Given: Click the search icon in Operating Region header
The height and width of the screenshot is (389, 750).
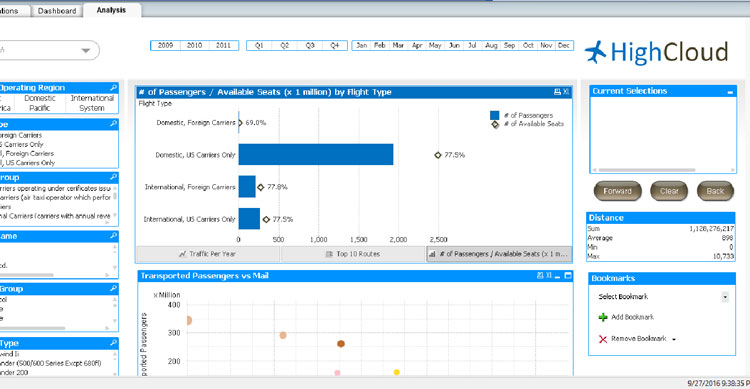Looking at the screenshot, I should pos(113,88).
